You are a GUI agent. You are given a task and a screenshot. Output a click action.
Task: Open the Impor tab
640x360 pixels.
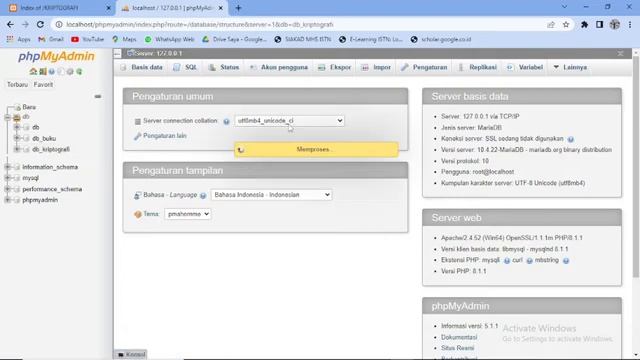click(376, 67)
